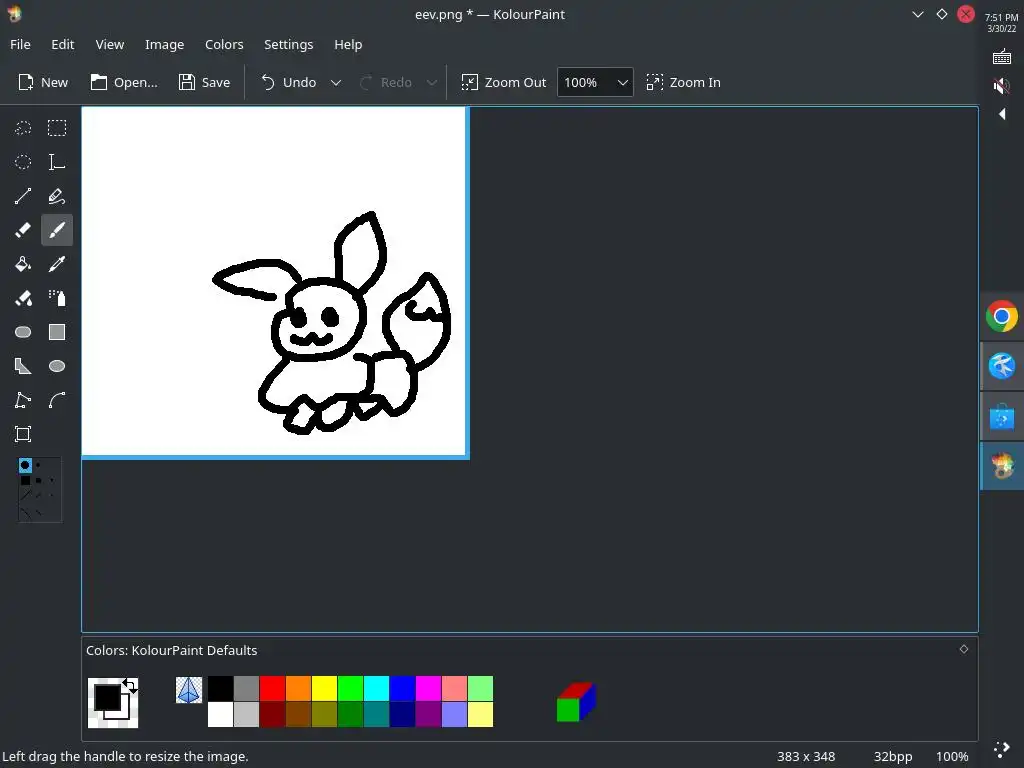The image size is (1024, 768).
Task: Click the Undo button
Action: 289,82
